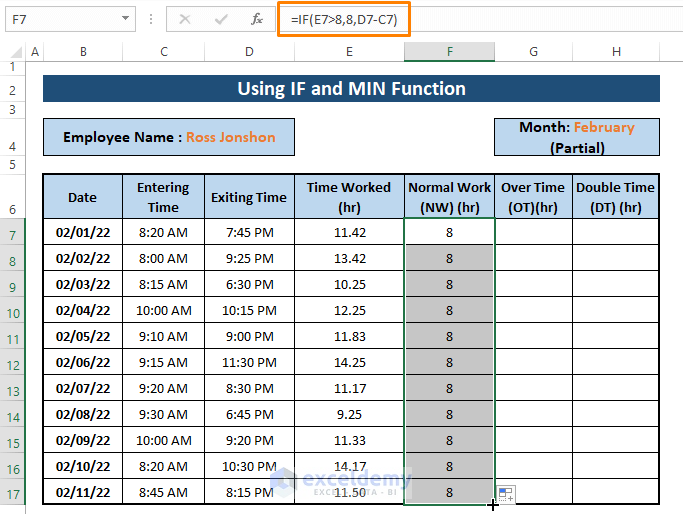Screen dimensions: 683x514
Task: Click exiting time cell 7:45 PM
Action: pyautogui.click(x=249, y=232)
